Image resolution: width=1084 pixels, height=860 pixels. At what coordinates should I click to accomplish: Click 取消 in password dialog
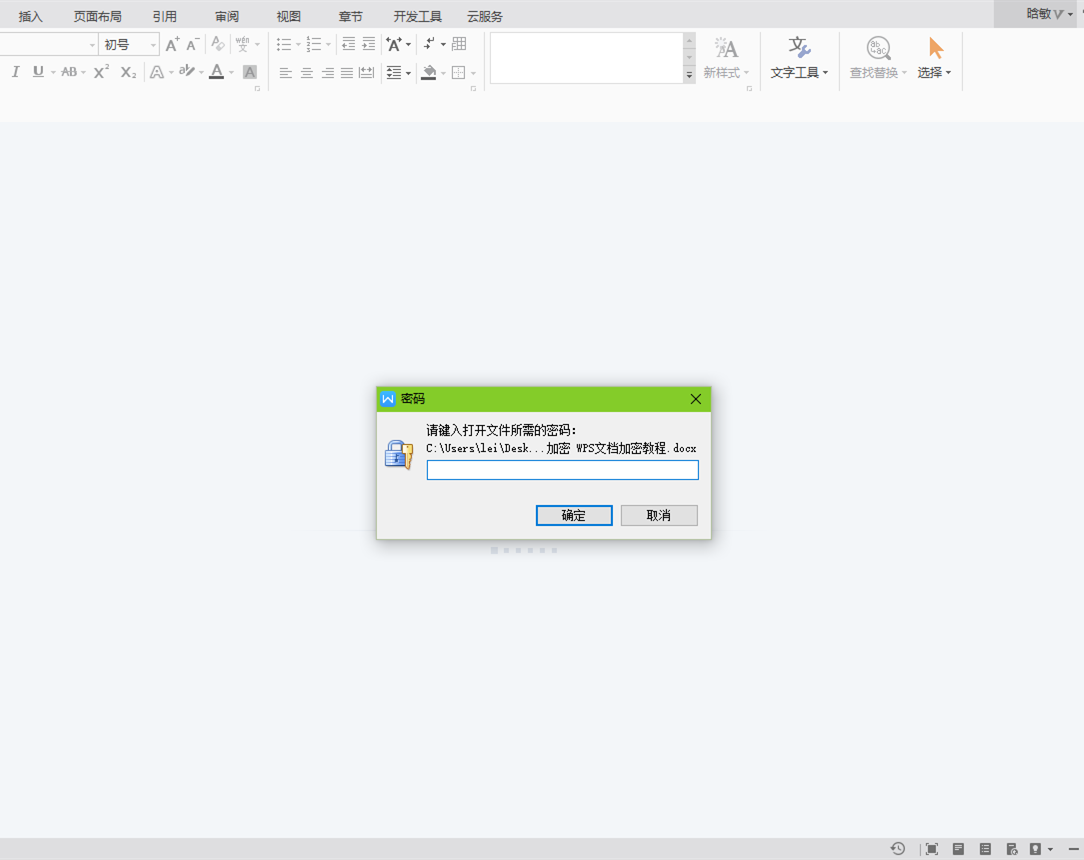click(x=659, y=515)
